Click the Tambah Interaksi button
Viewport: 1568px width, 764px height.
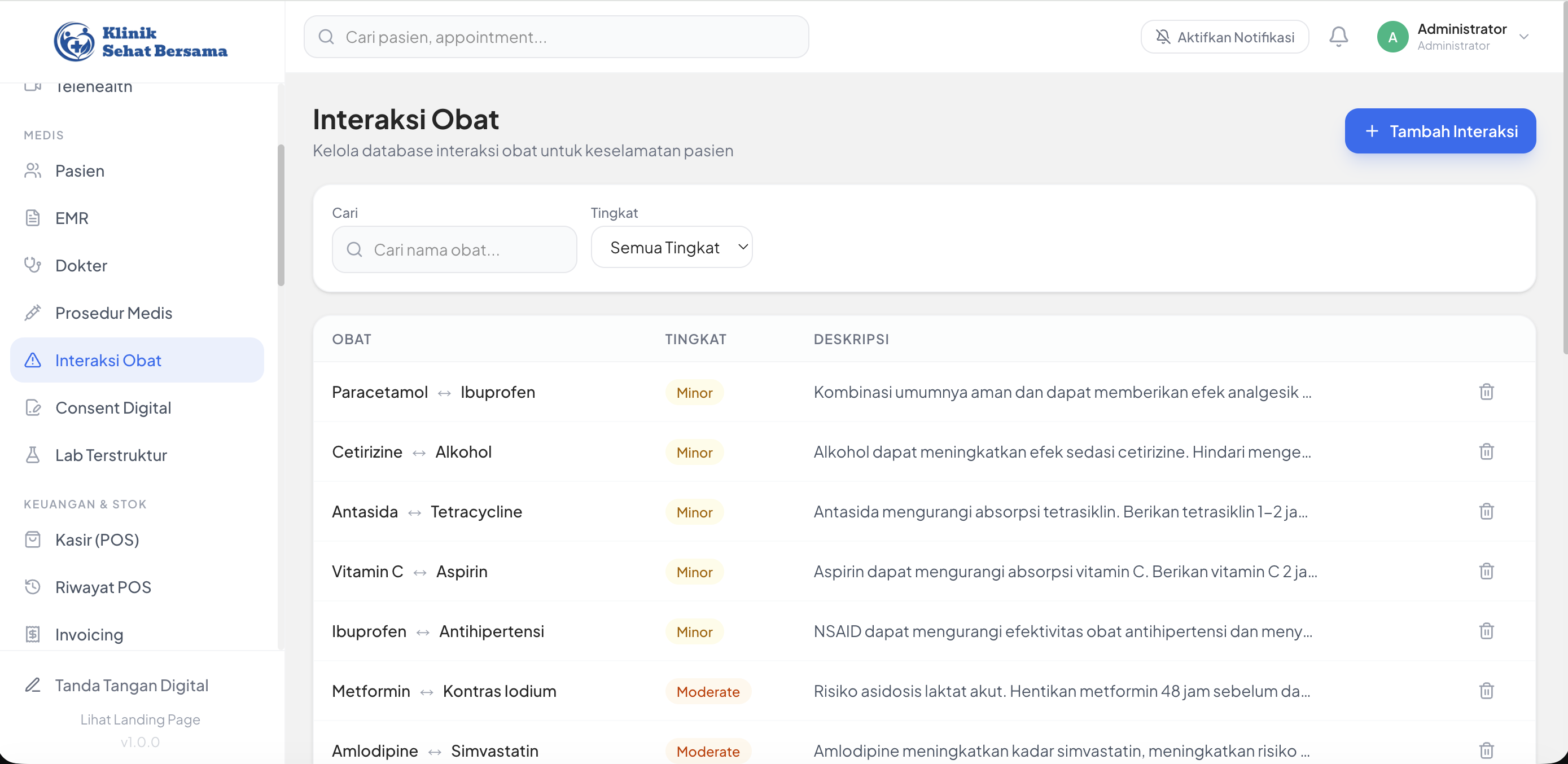coord(1439,131)
